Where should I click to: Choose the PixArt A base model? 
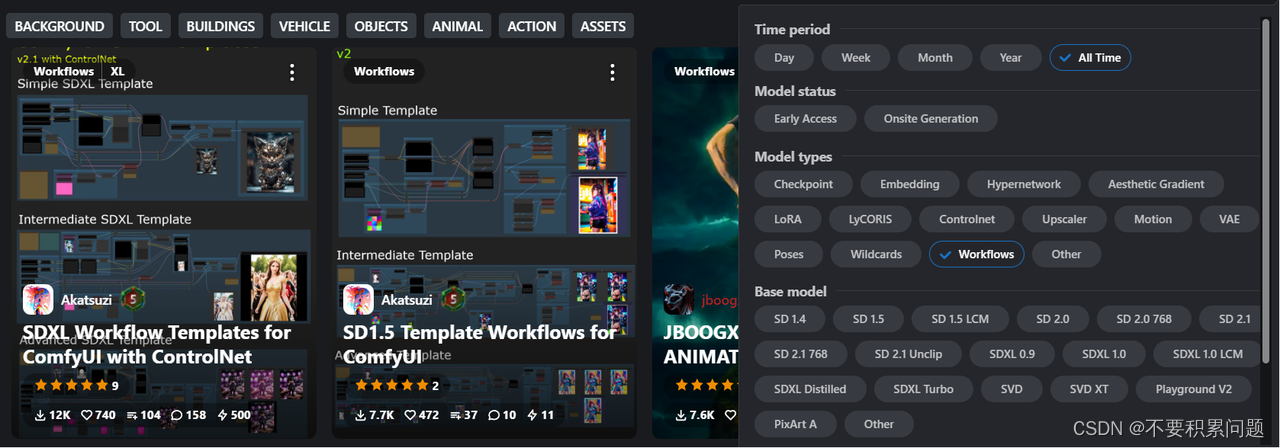(795, 424)
